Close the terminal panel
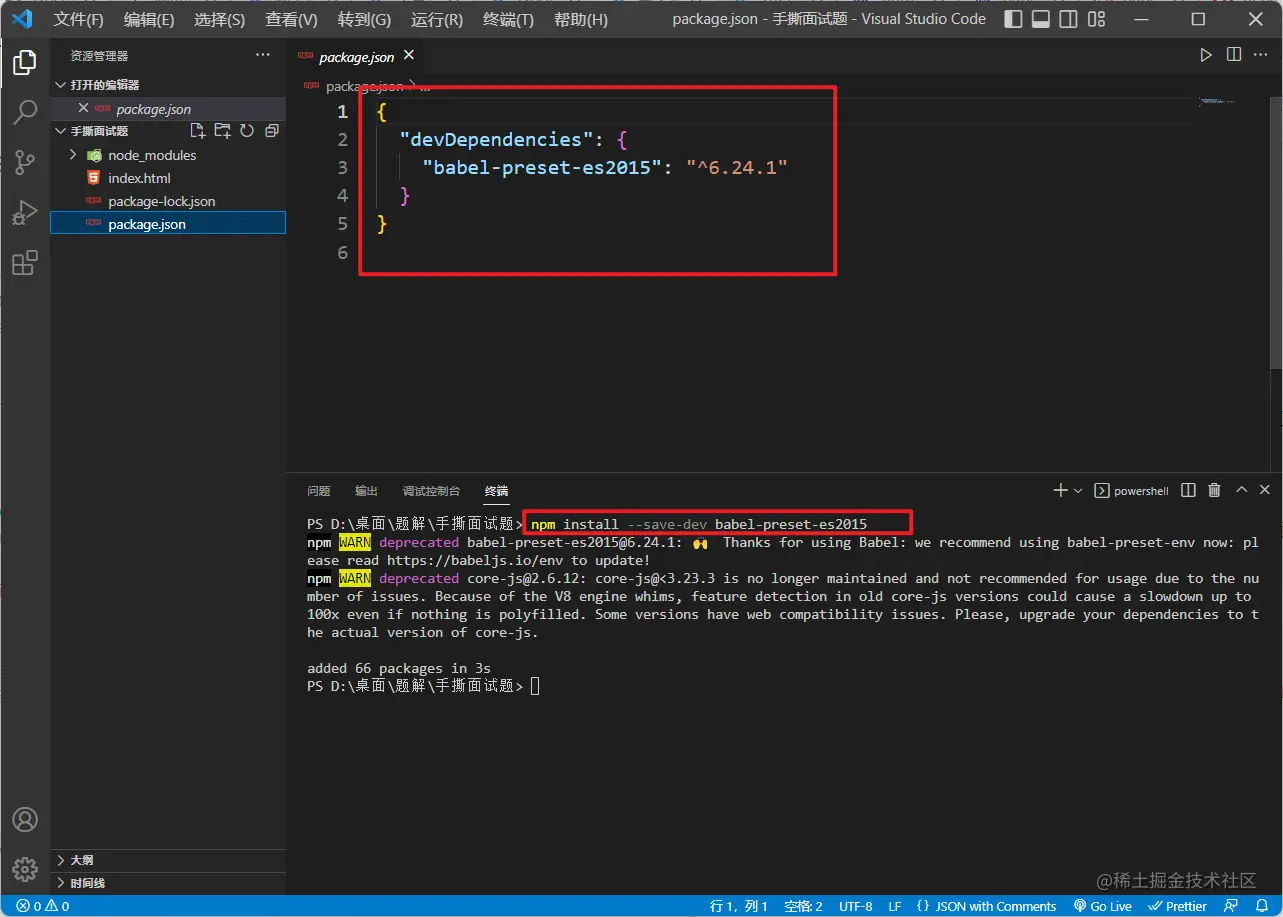This screenshot has height=917, width=1283. pyautogui.click(x=1265, y=490)
